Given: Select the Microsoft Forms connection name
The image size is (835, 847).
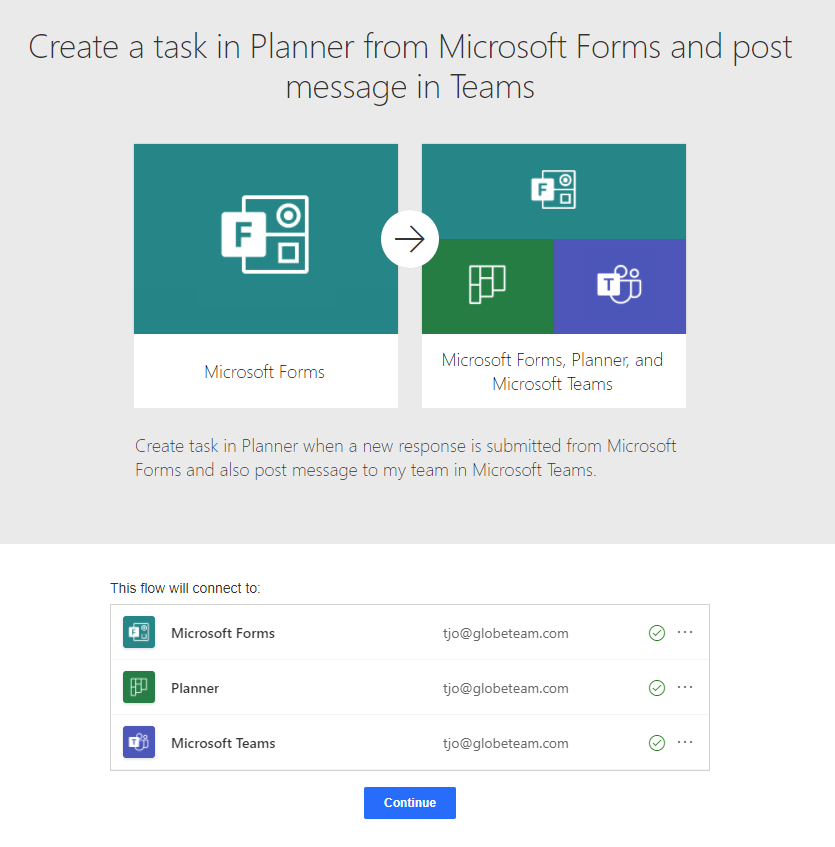Looking at the screenshot, I should (x=223, y=633).
